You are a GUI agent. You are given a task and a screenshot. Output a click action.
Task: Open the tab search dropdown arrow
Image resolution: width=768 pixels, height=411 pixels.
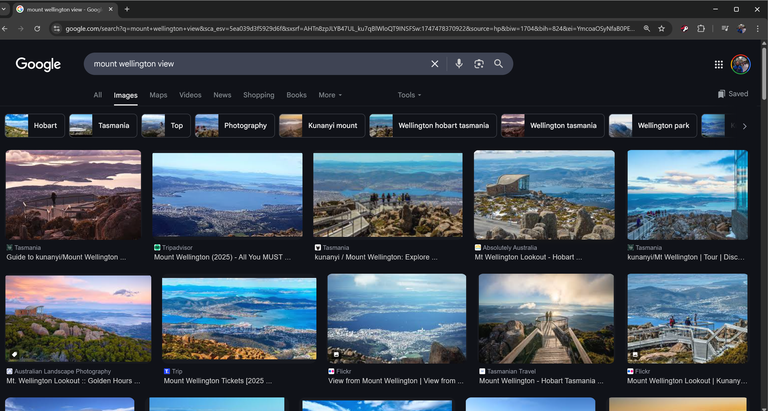point(3,9)
